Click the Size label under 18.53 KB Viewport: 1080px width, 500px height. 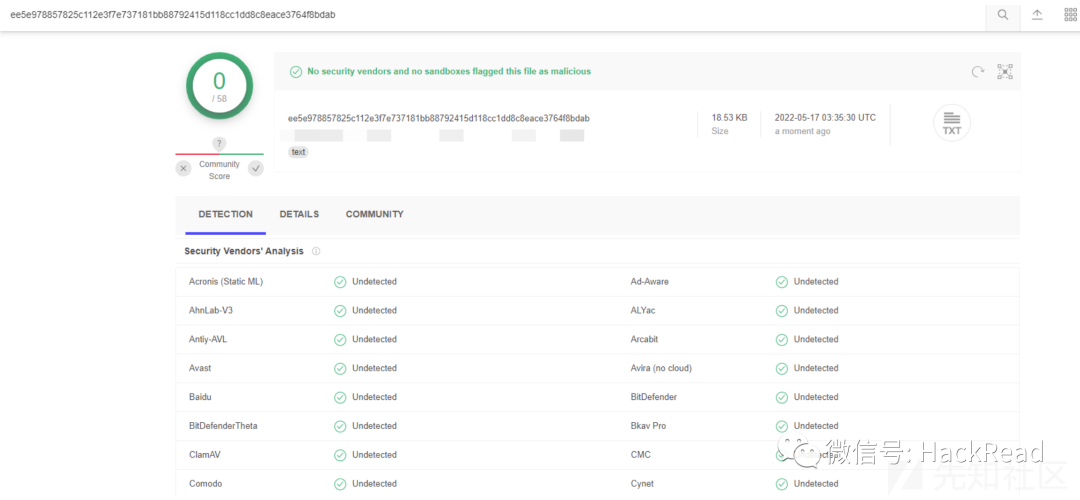point(720,131)
